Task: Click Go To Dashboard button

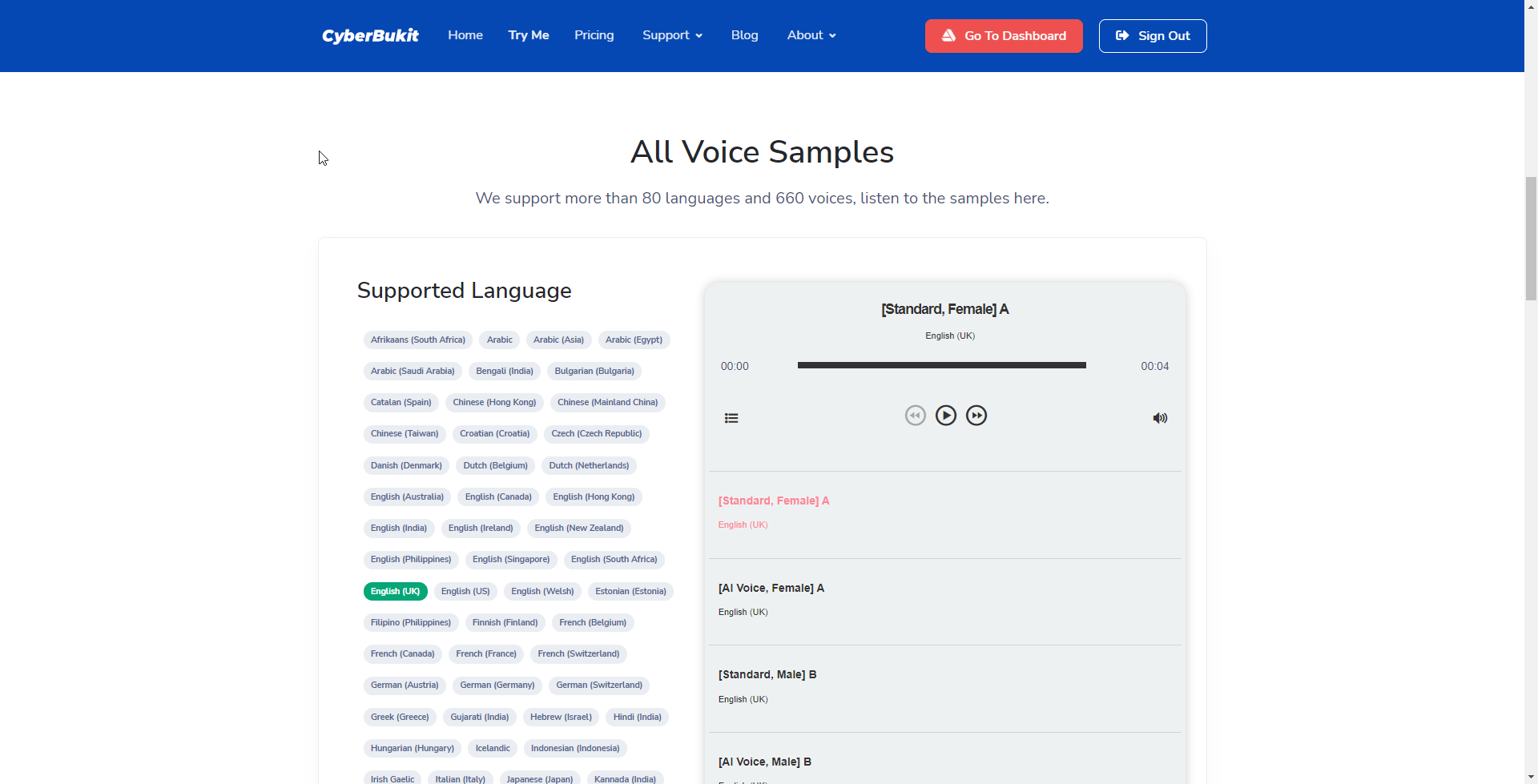Action: 1004,36
